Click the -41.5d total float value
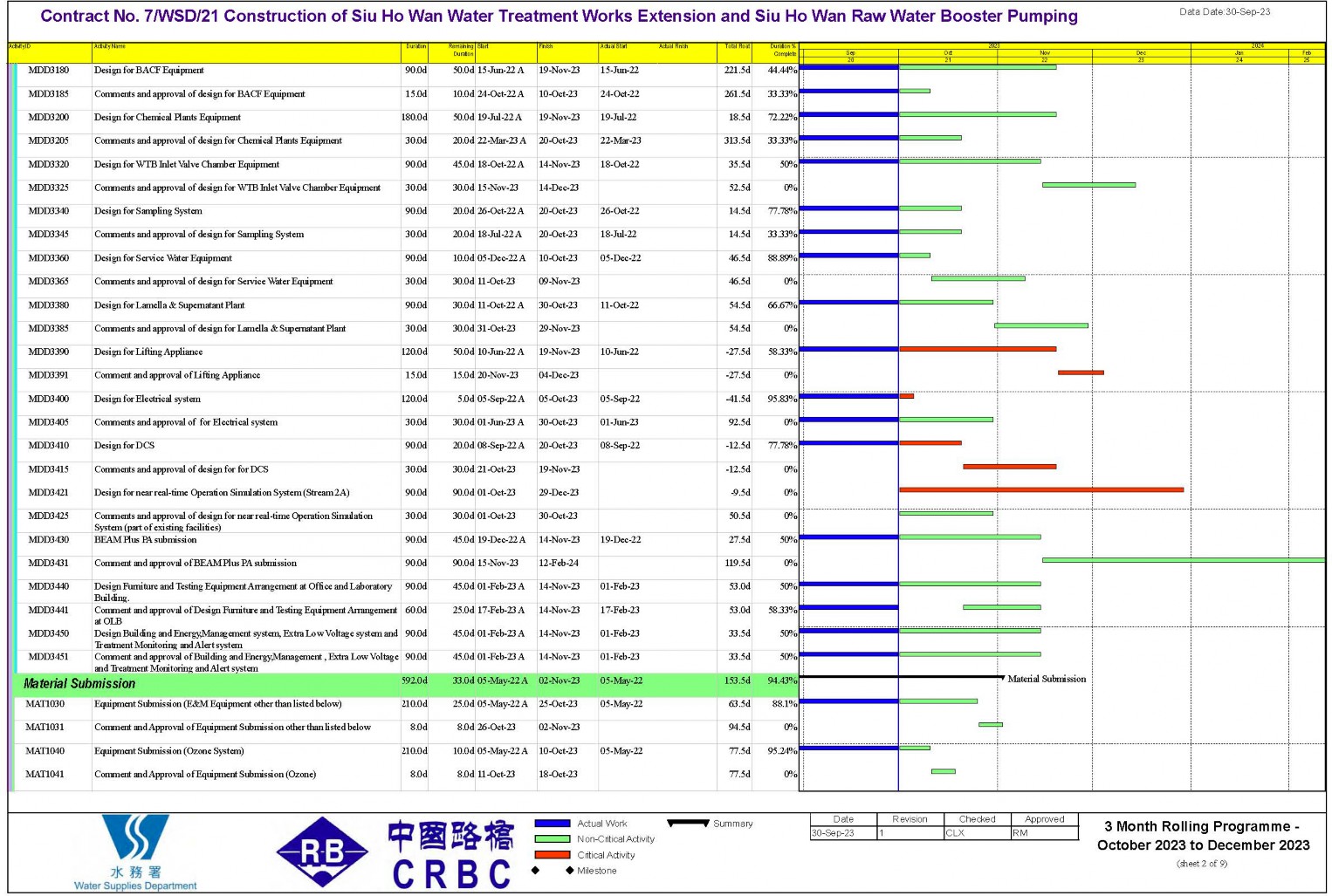1332x896 pixels. pyautogui.click(x=738, y=399)
